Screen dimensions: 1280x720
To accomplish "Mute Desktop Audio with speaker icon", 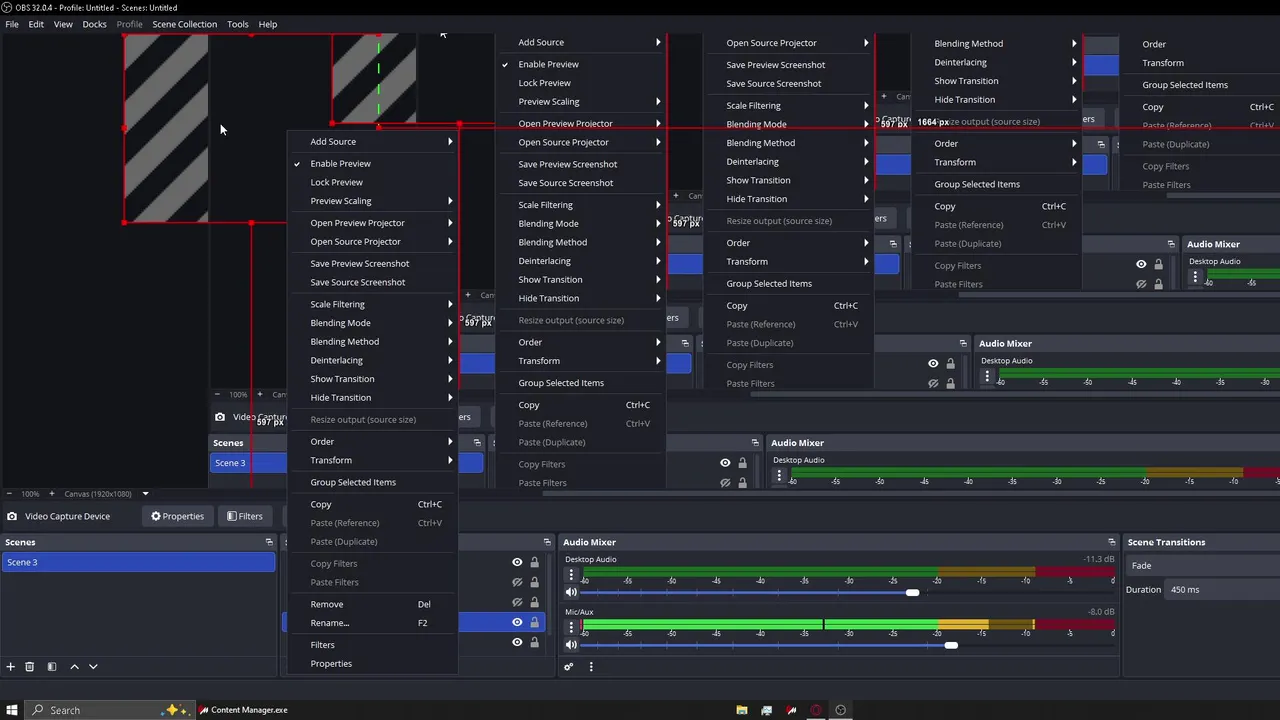I will click(x=571, y=593).
